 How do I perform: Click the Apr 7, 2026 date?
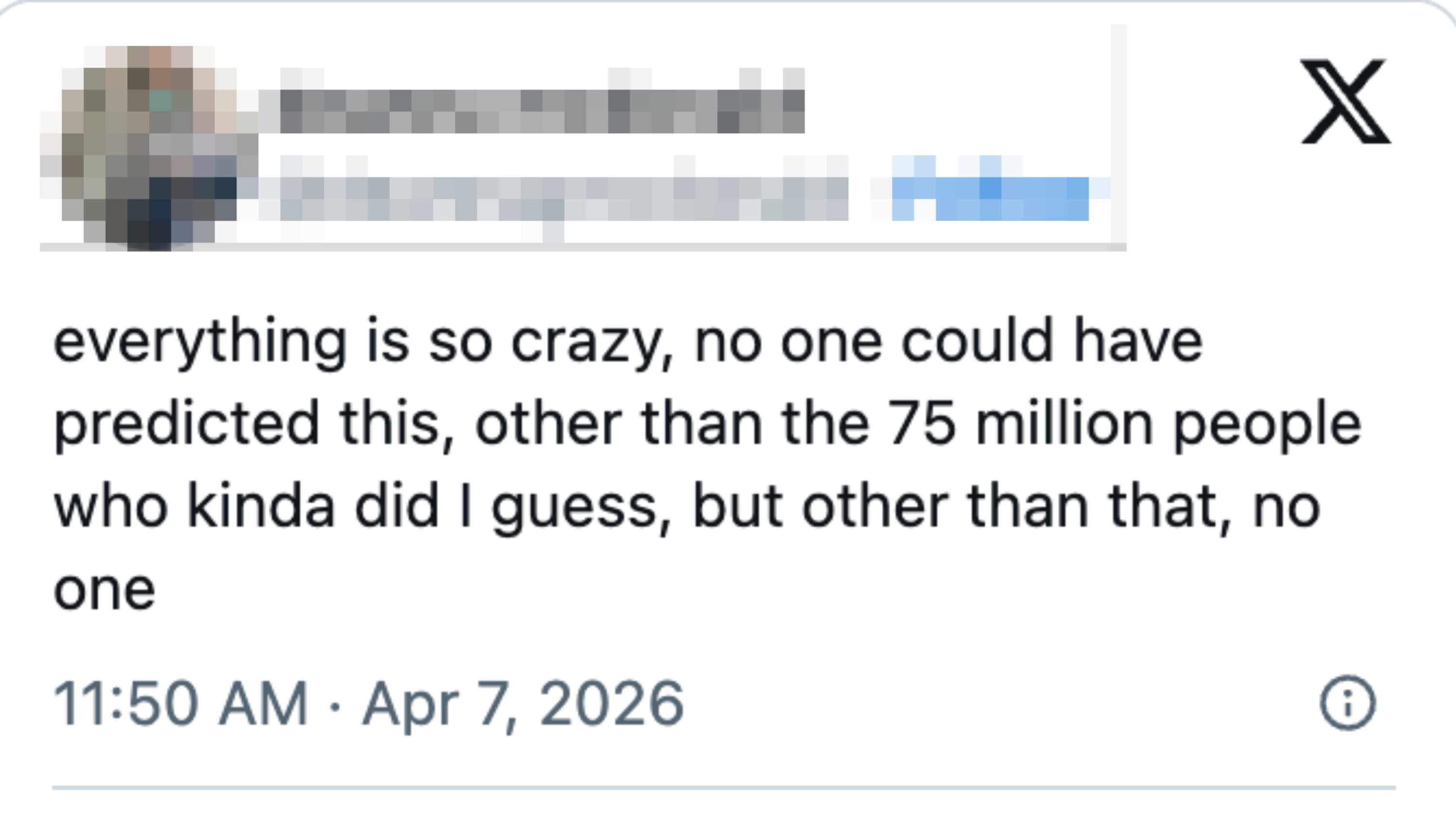point(523,703)
